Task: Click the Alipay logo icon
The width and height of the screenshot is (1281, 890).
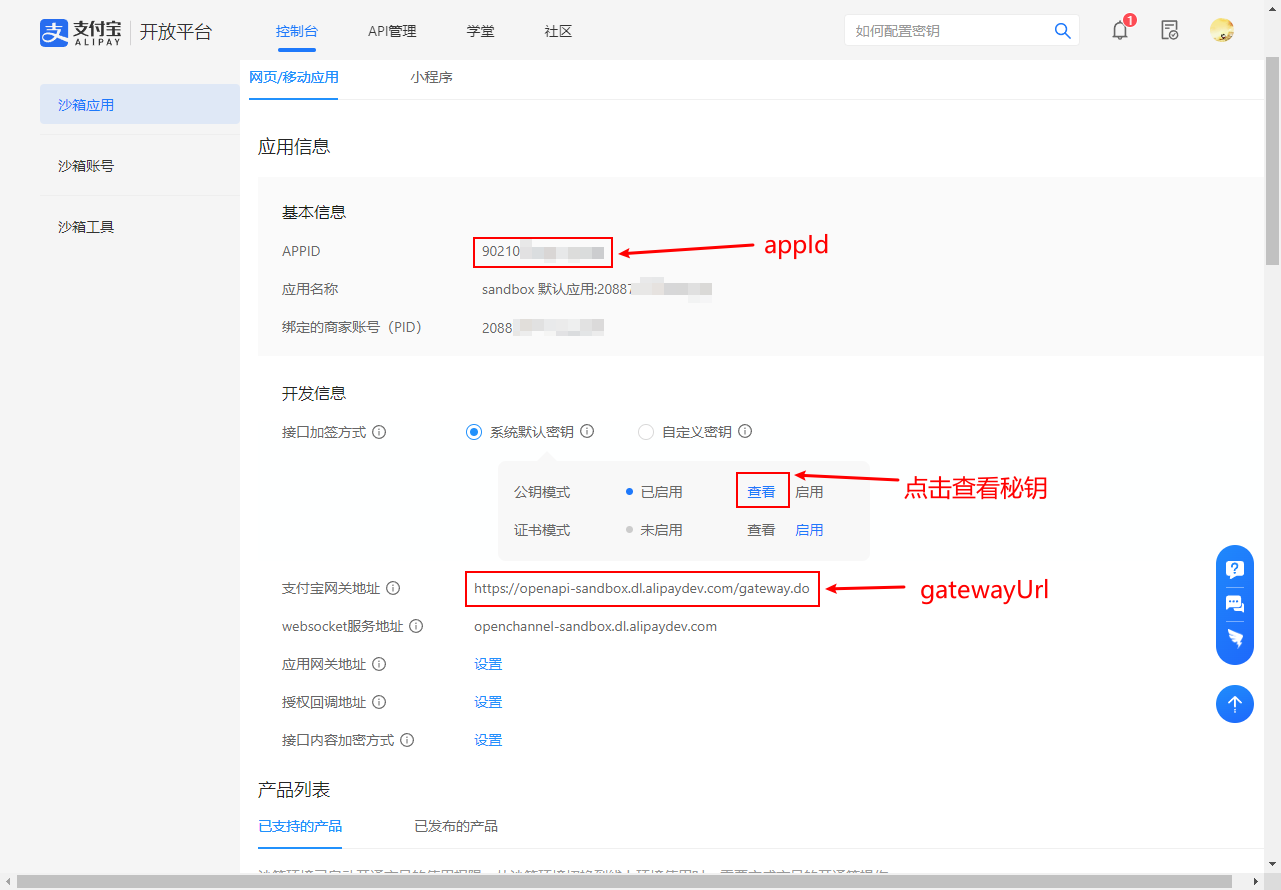Action: [54, 32]
